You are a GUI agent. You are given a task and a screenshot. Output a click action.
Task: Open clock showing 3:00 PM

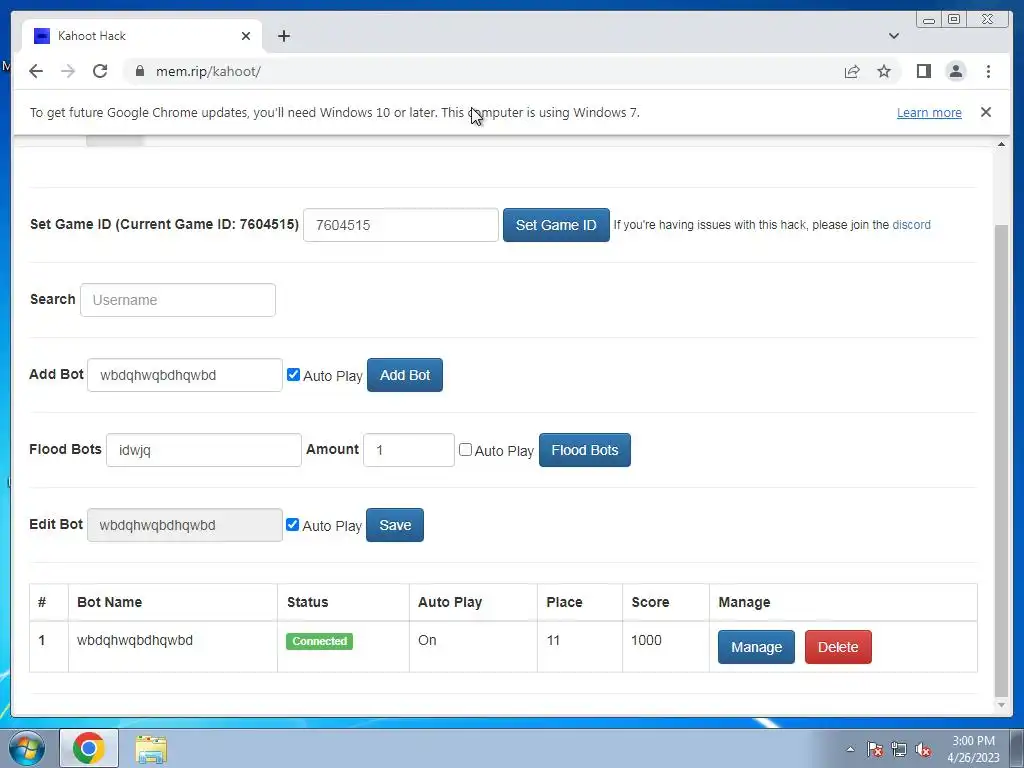coord(973,749)
